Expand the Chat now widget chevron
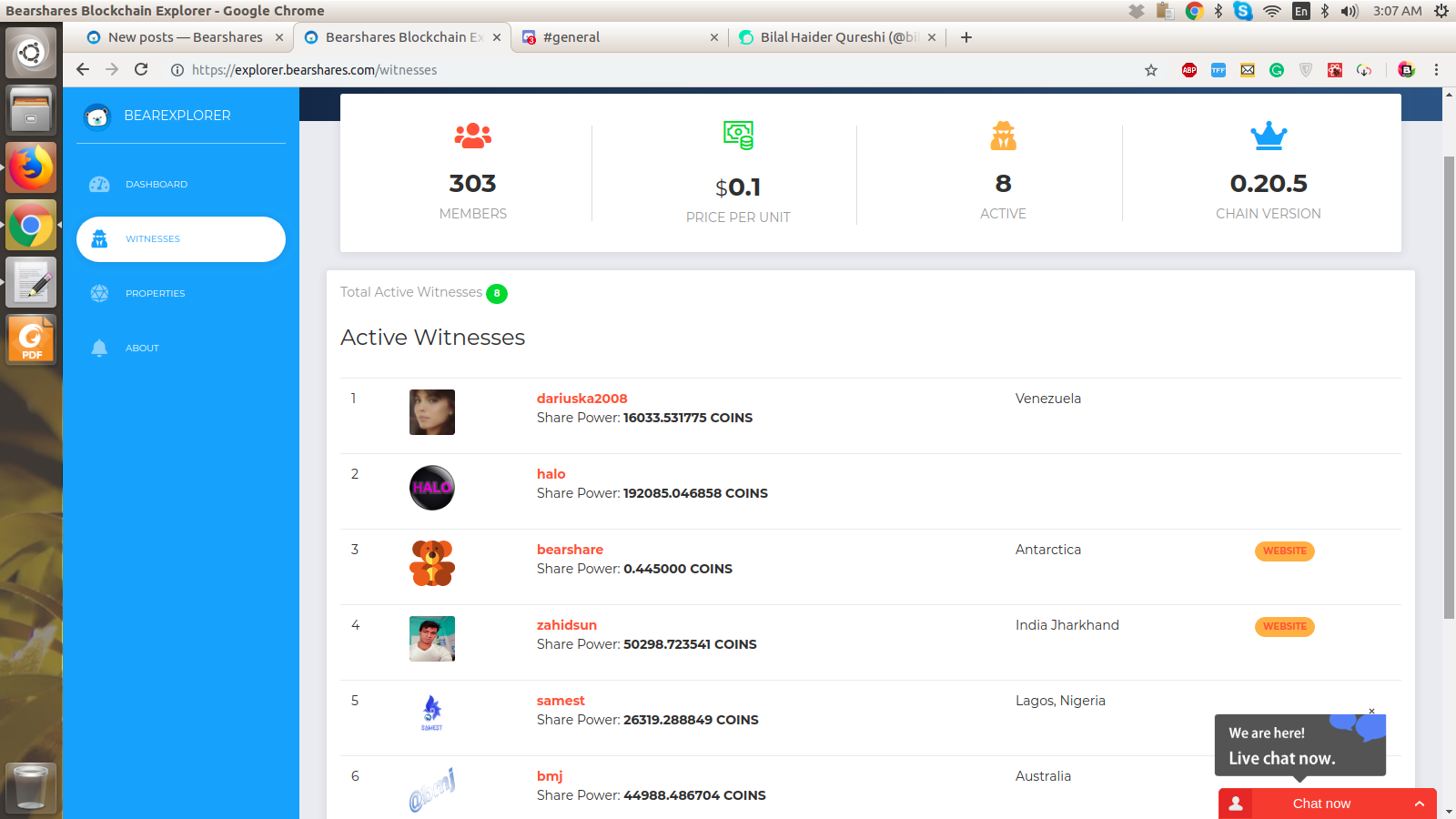Viewport: 1456px width, 819px height. pos(1419,804)
